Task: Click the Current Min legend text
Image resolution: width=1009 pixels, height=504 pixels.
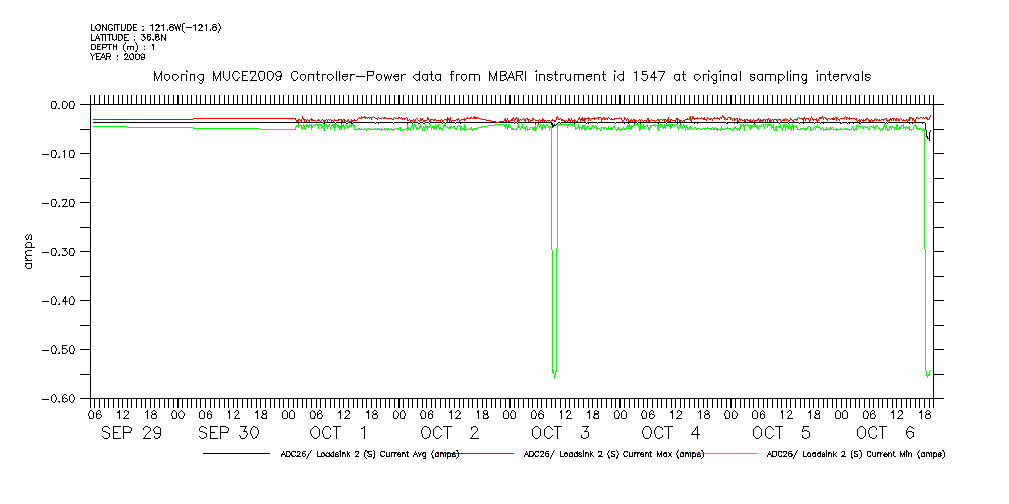Action: coord(856,454)
